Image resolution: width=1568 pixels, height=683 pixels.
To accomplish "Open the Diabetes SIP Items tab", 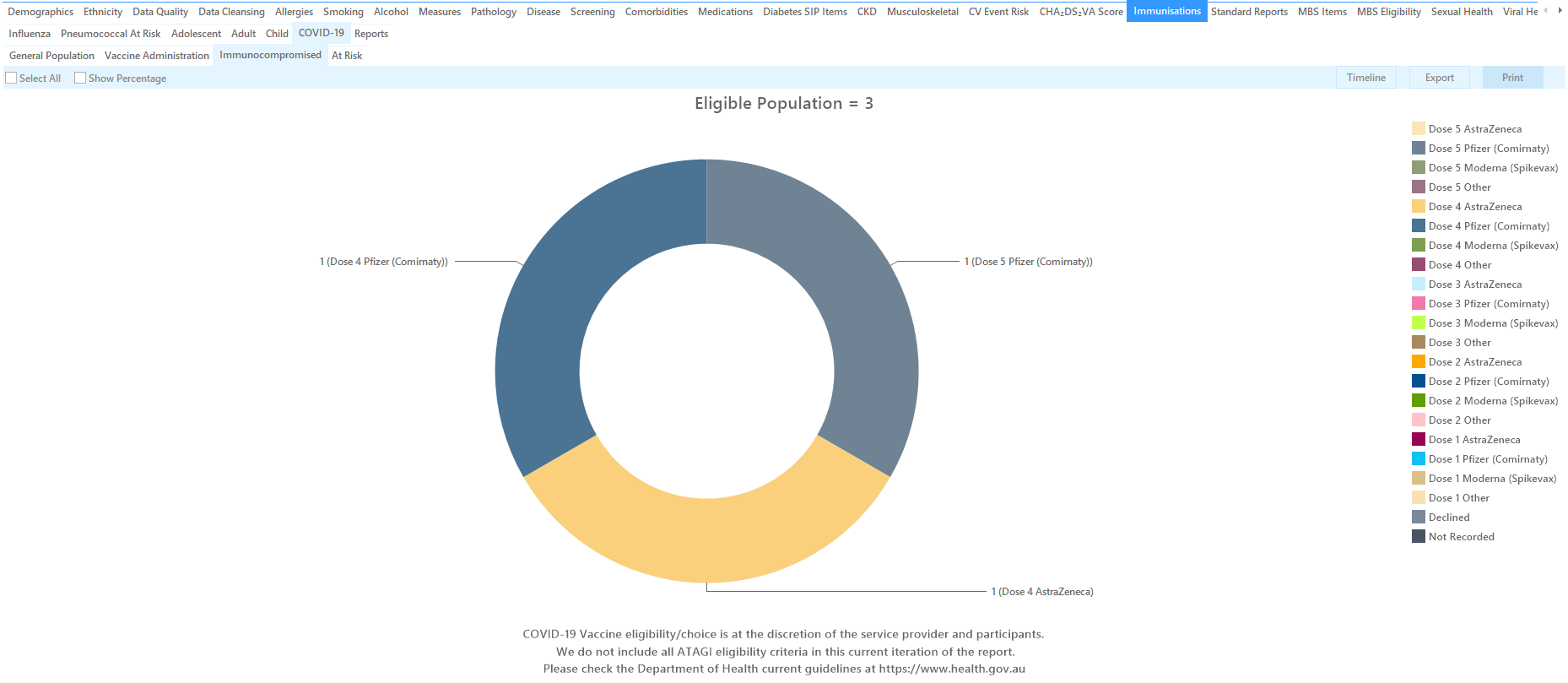I will [805, 12].
